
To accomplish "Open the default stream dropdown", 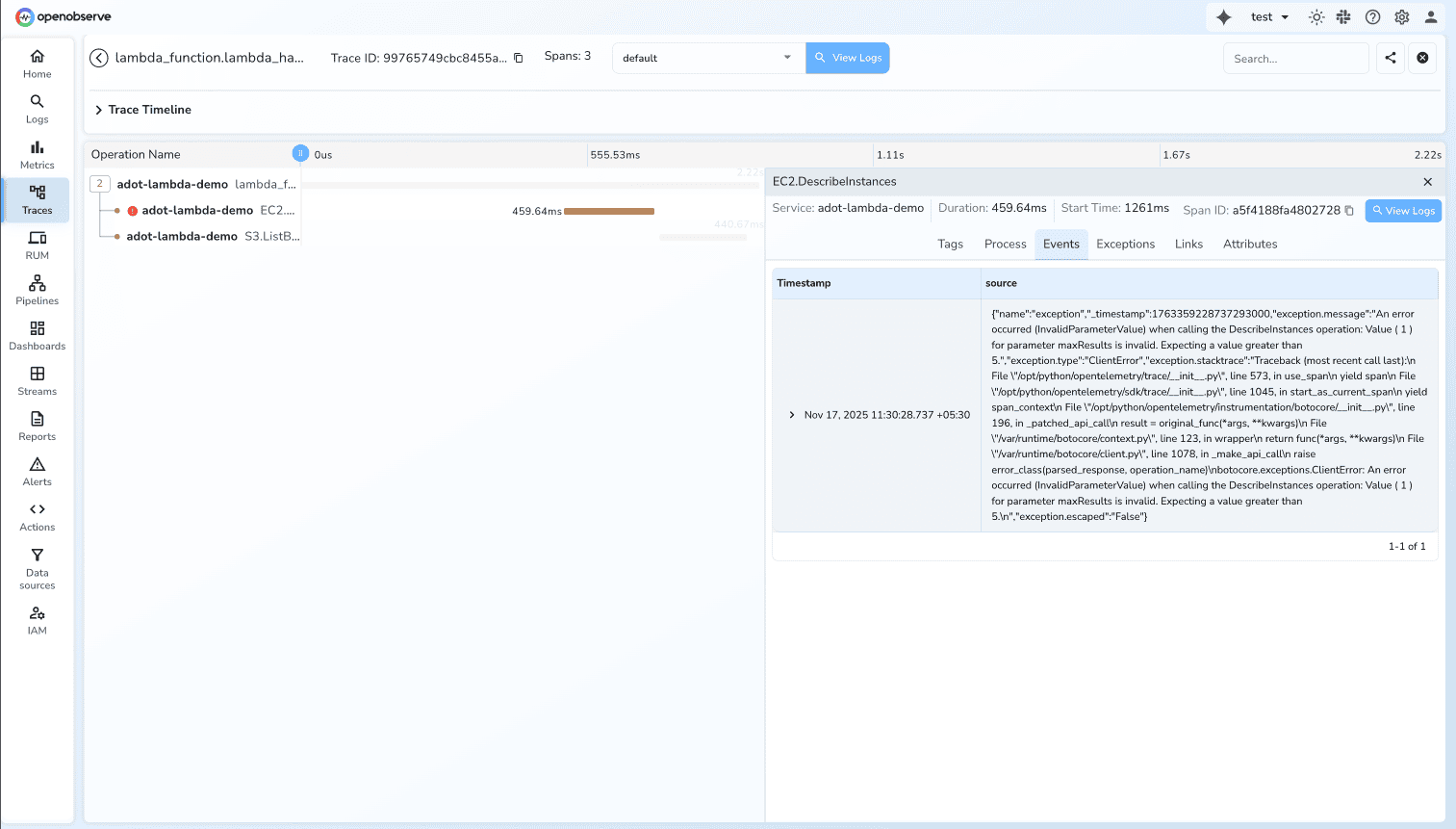I will click(707, 58).
